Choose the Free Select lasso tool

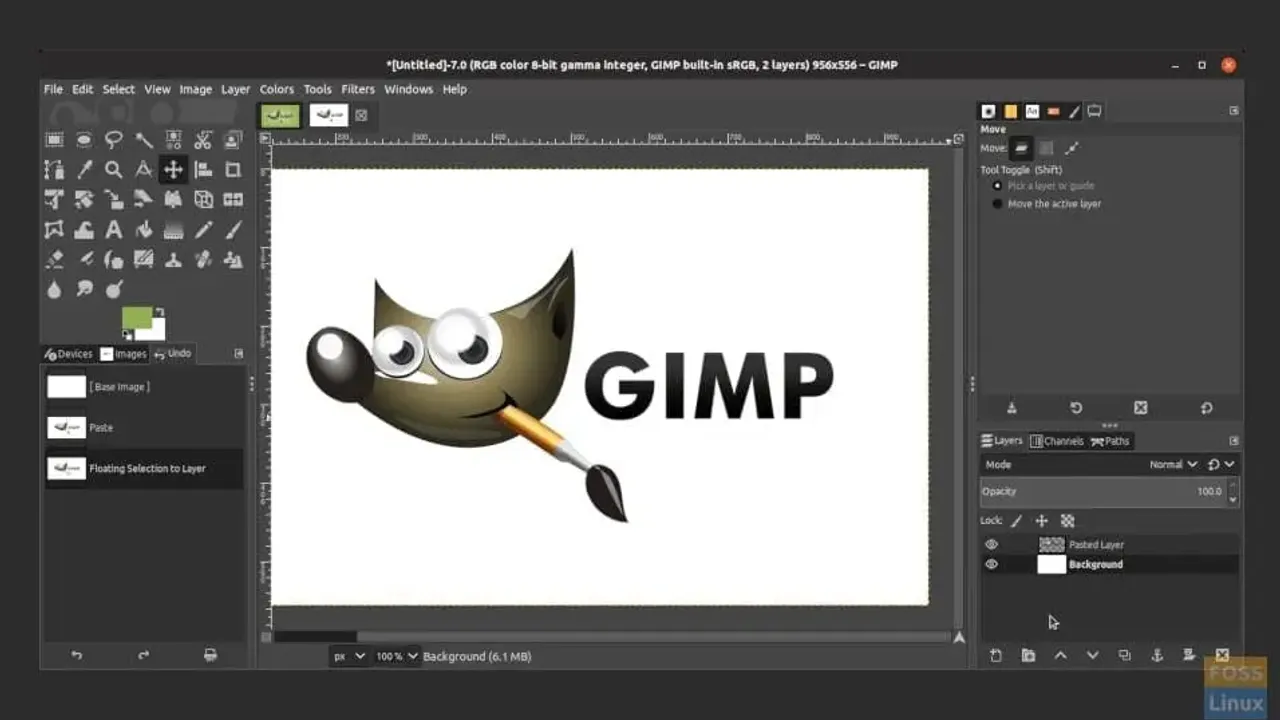pyautogui.click(x=114, y=140)
